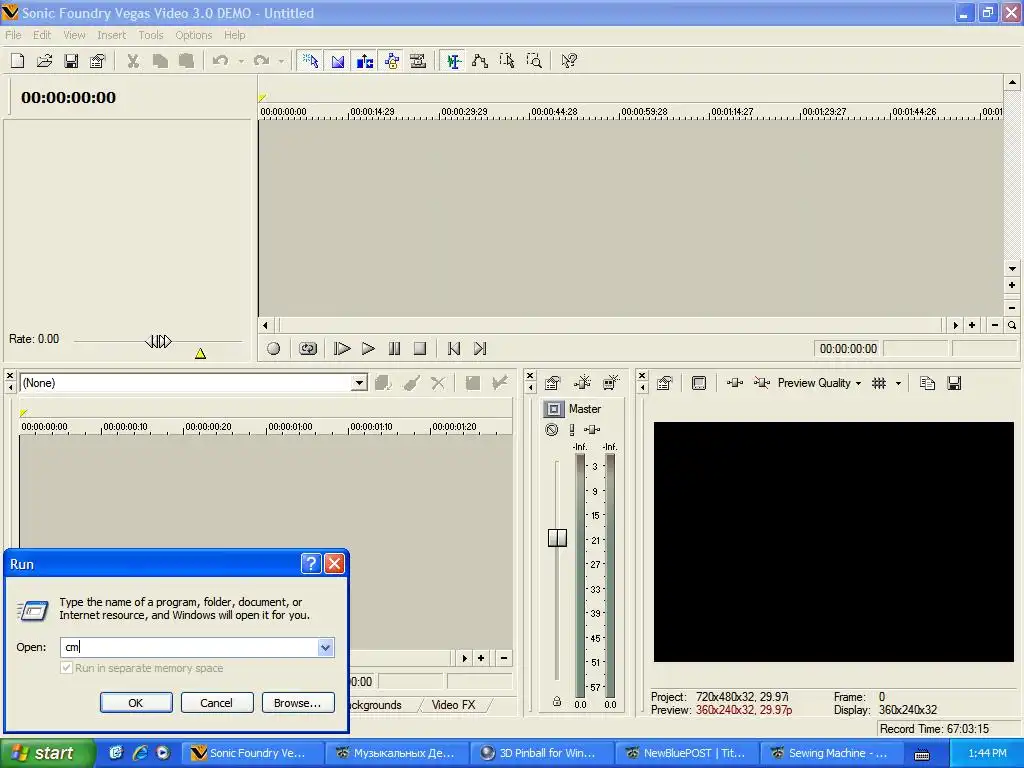Jump to the start with Go to Start
Viewport: 1024px width, 768px height.
tap(454, 349)
